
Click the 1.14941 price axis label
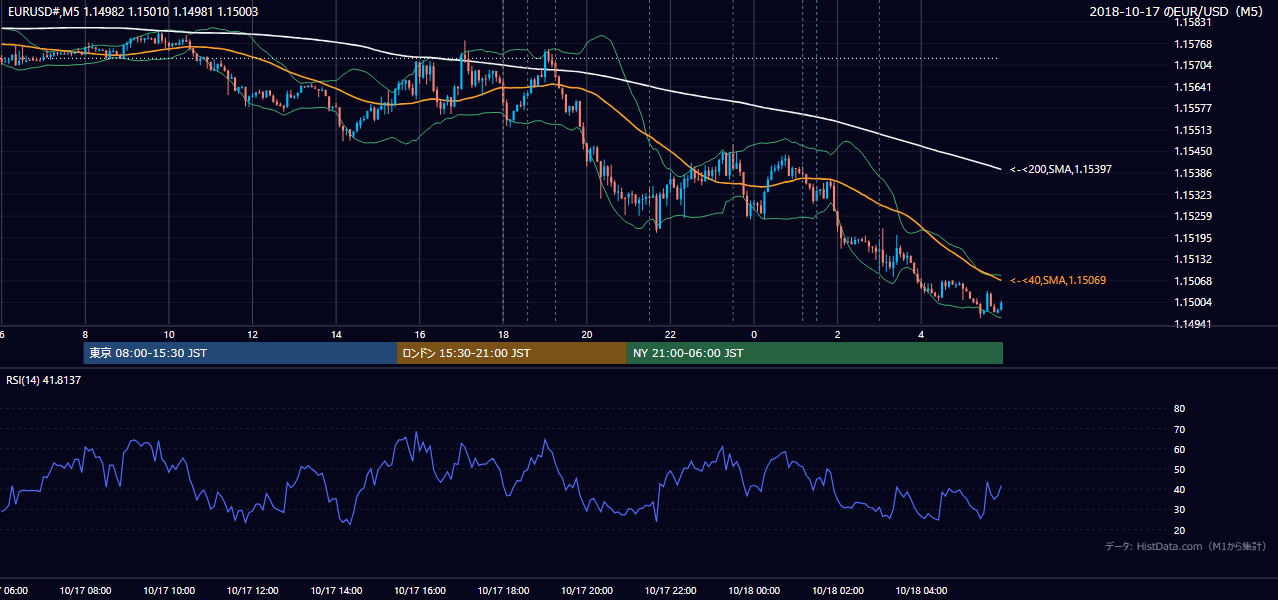click(x=1192, y=324)
